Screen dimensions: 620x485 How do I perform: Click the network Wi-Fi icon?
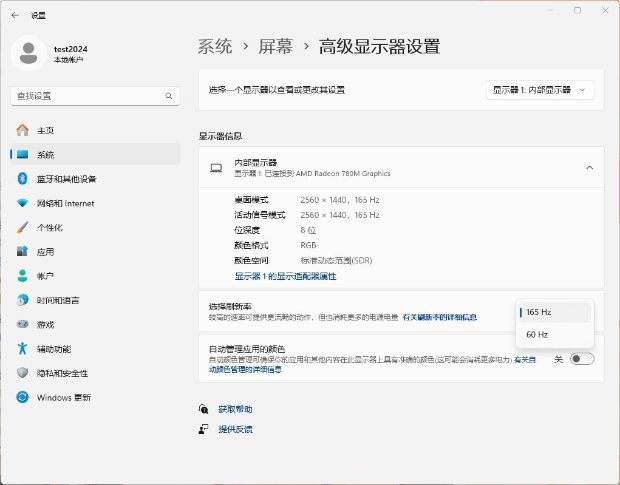click(23, 203)
